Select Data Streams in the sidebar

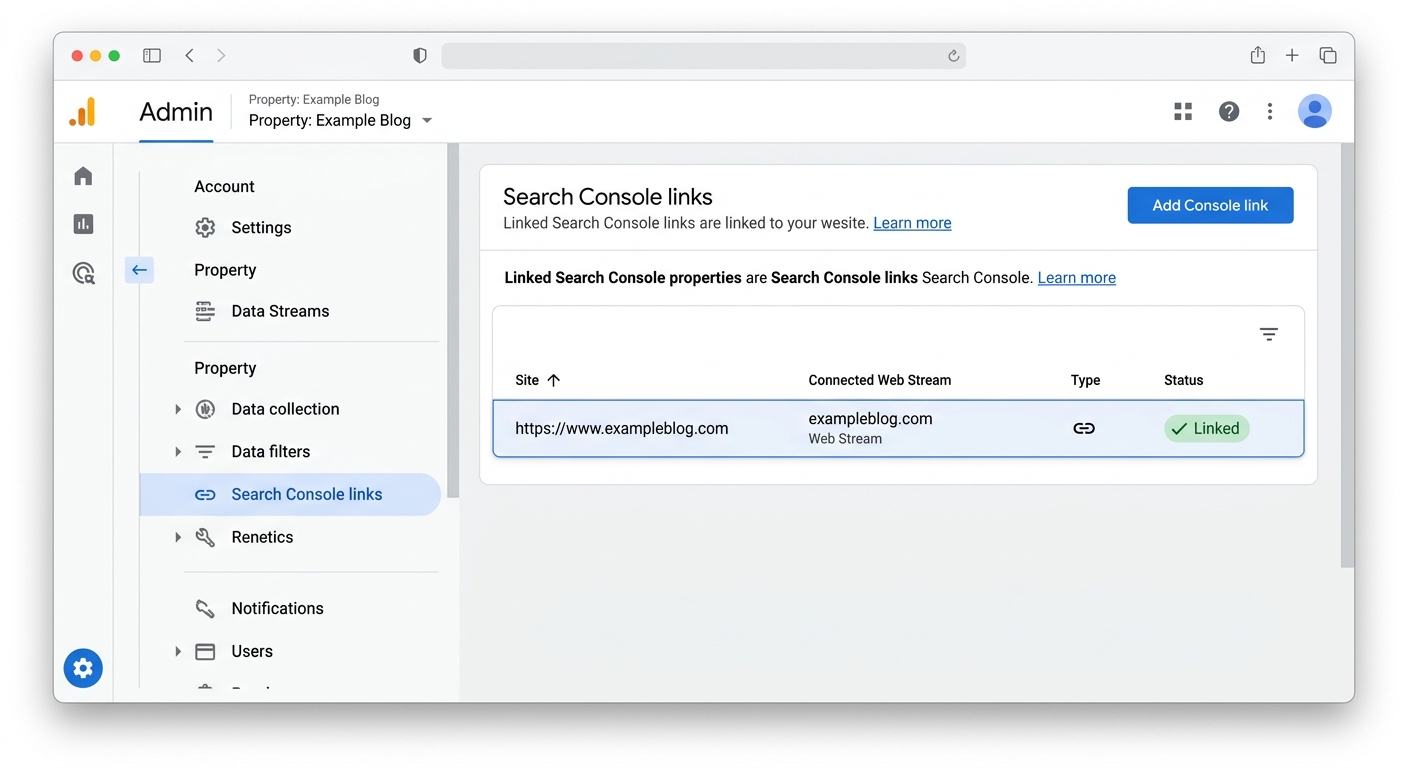pyautogui.click(x=280, y=311)
